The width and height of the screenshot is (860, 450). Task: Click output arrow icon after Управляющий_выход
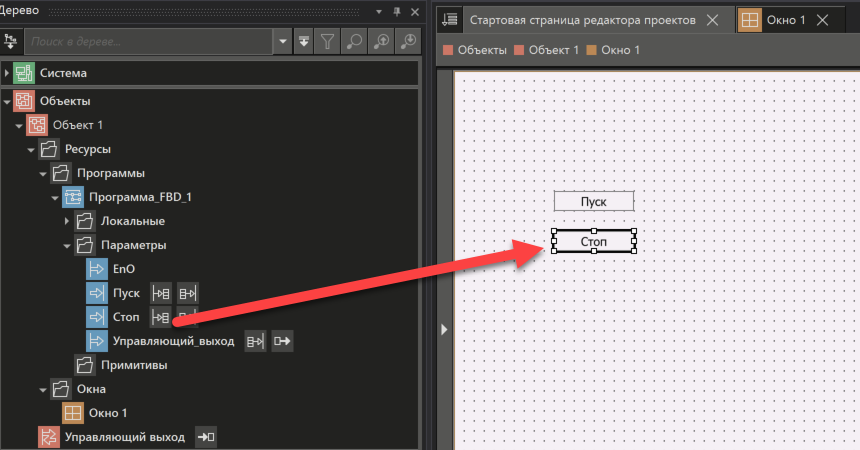[283, 341]
